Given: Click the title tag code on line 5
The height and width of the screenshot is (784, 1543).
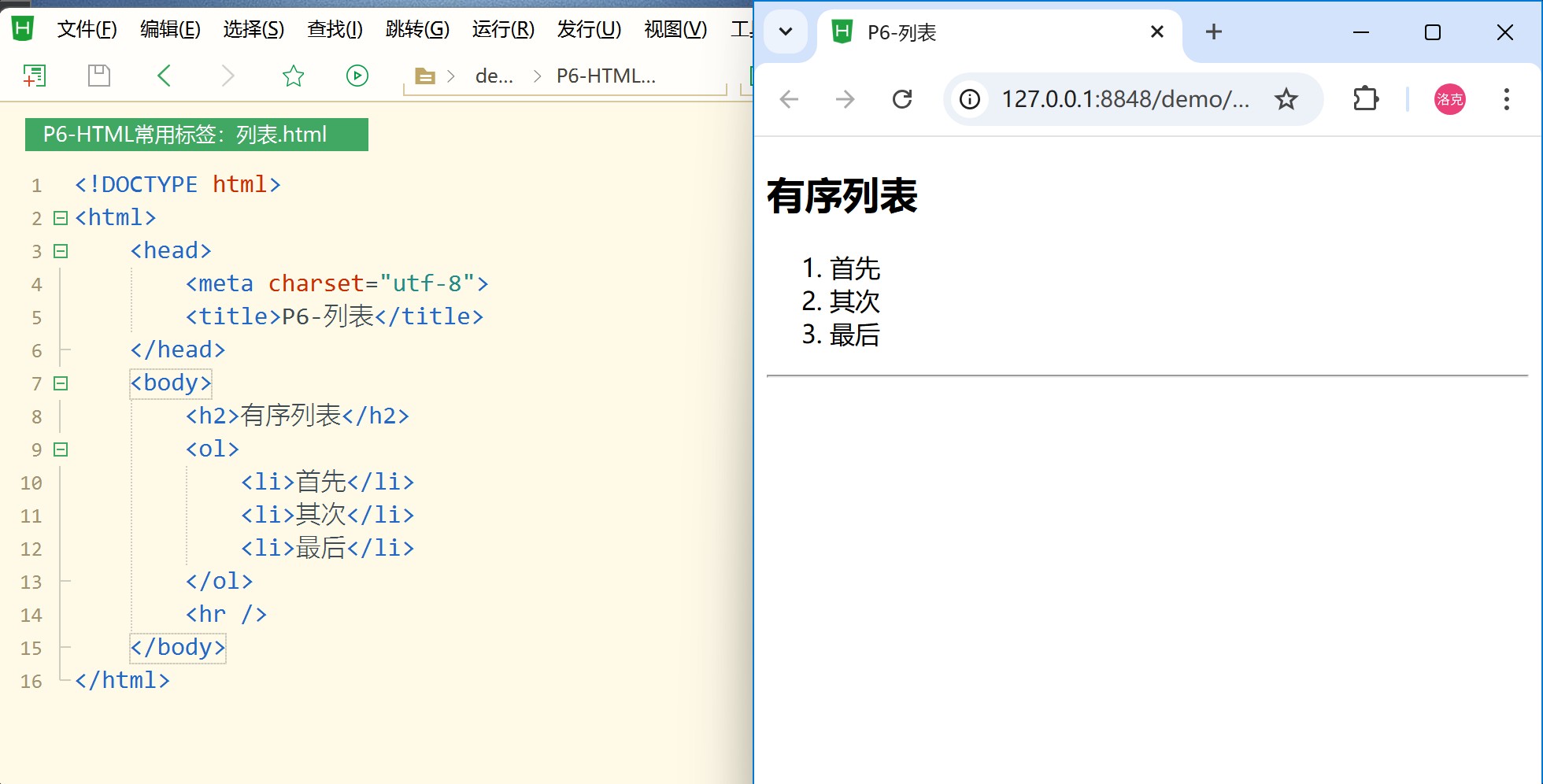Looking at the screenshot, I should [335, 316].
